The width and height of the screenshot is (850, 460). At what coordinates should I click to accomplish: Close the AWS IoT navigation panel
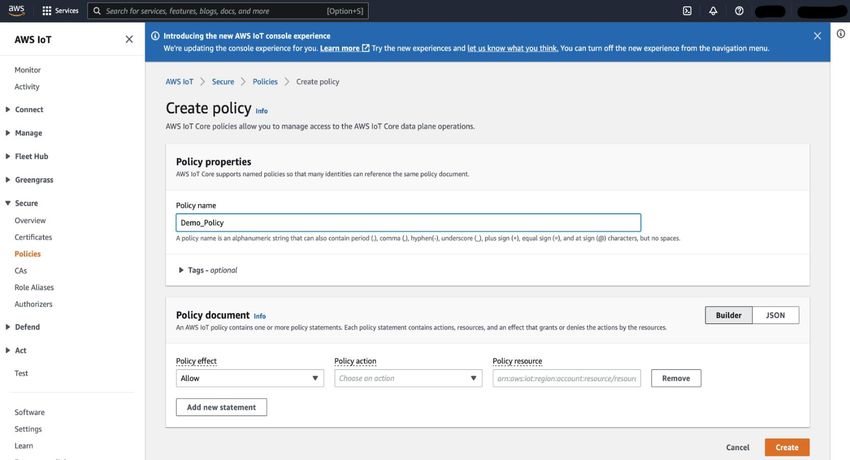coord(129,40)
